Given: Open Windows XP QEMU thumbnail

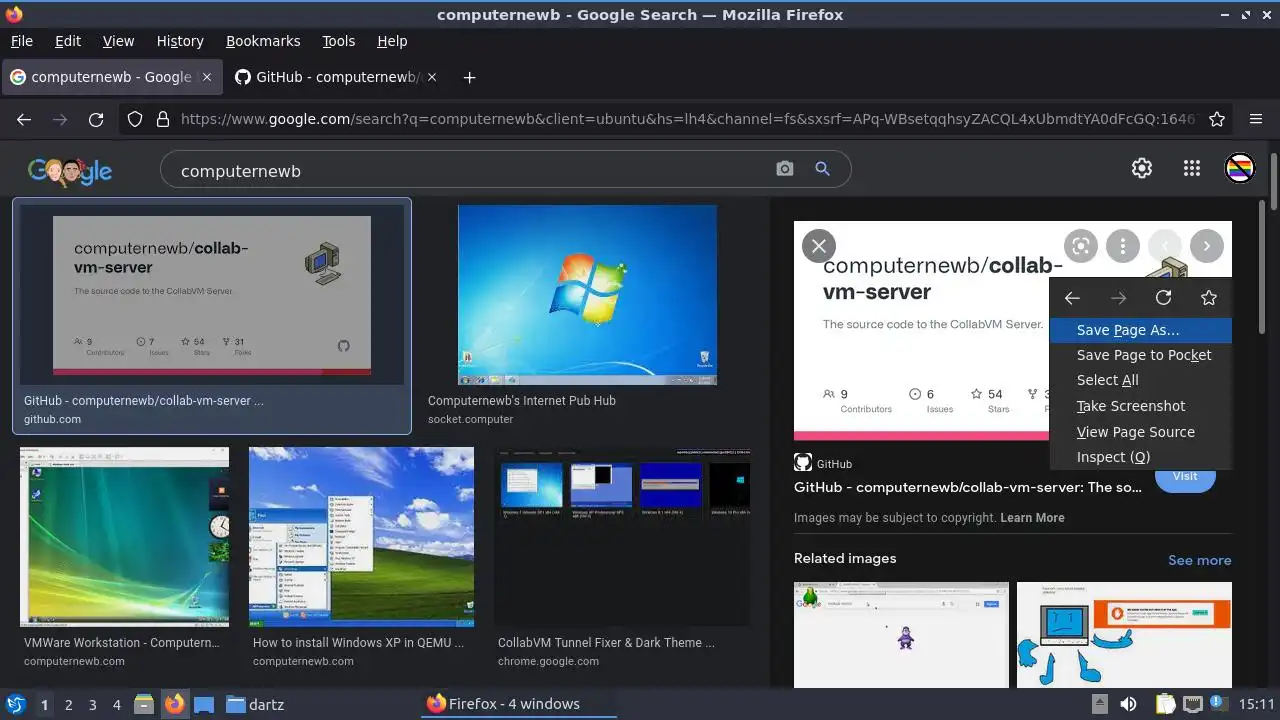Looking at the screenshot, I should tap(361, 537).
